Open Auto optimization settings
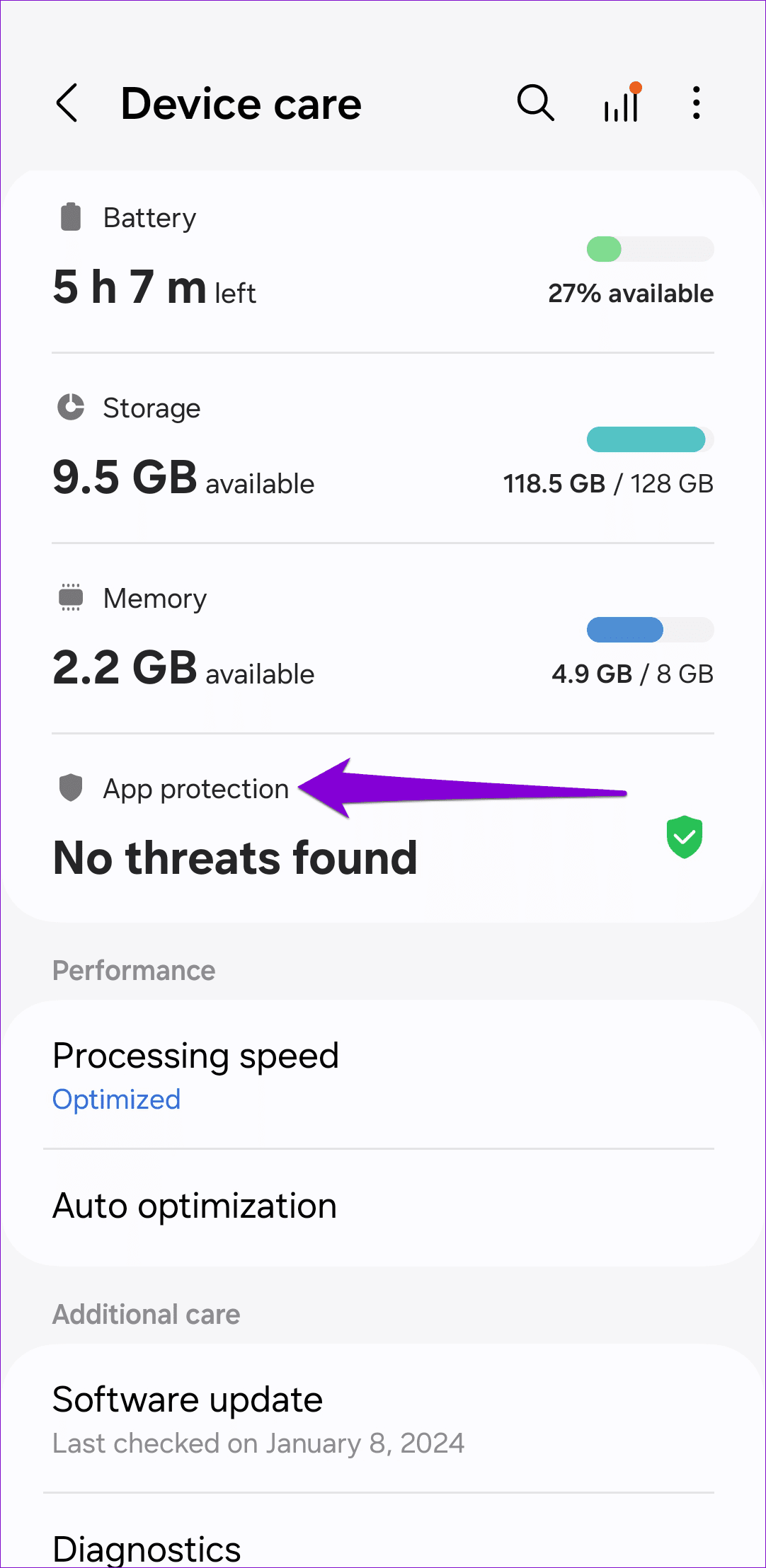 (x=195, y=1206)
